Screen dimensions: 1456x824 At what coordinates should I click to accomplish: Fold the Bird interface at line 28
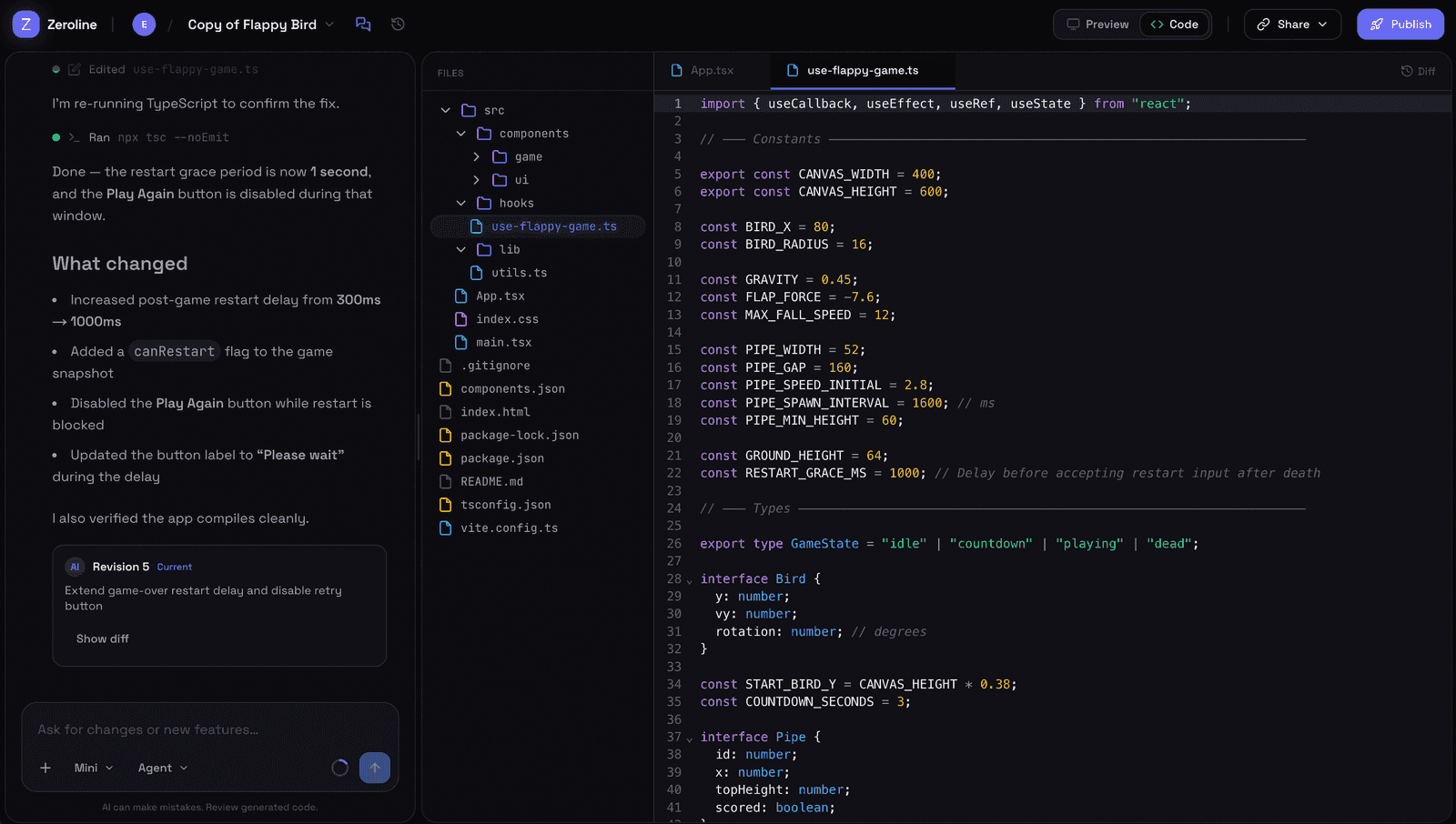coord(689,580)
